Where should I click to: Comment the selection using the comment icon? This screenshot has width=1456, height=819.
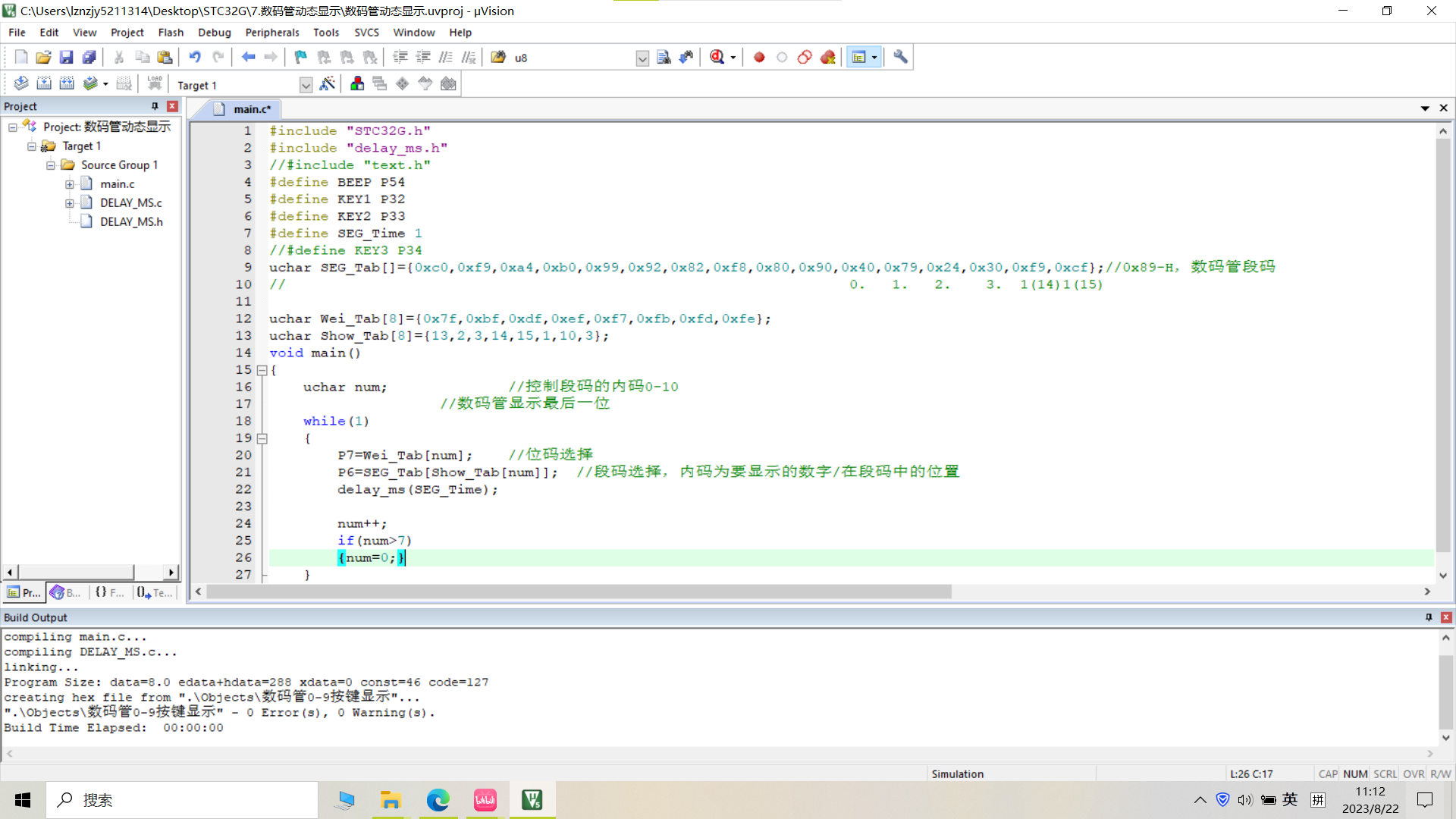click(x=446, y=57)
